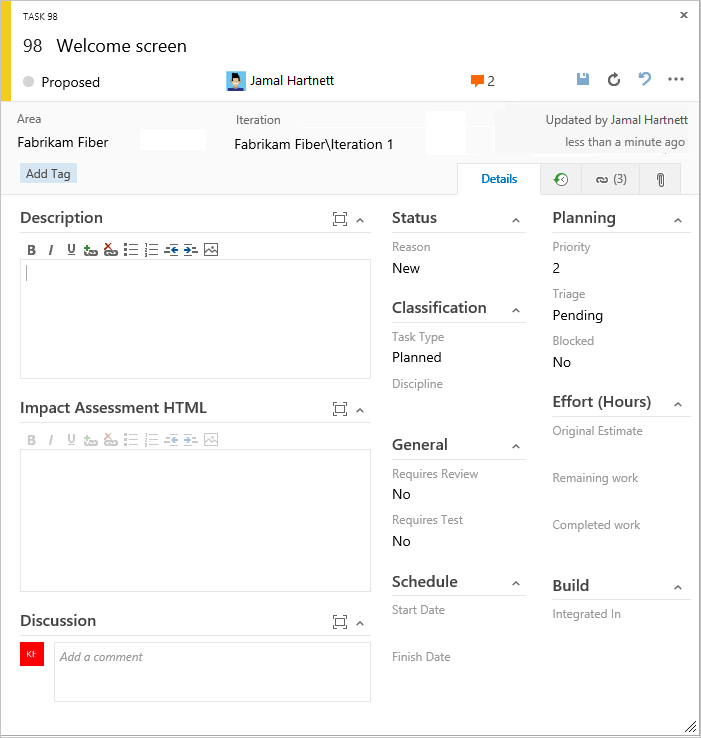Click the Add a comment box
The height and width of the screenshot is (738, 701).
coord(212,672)
